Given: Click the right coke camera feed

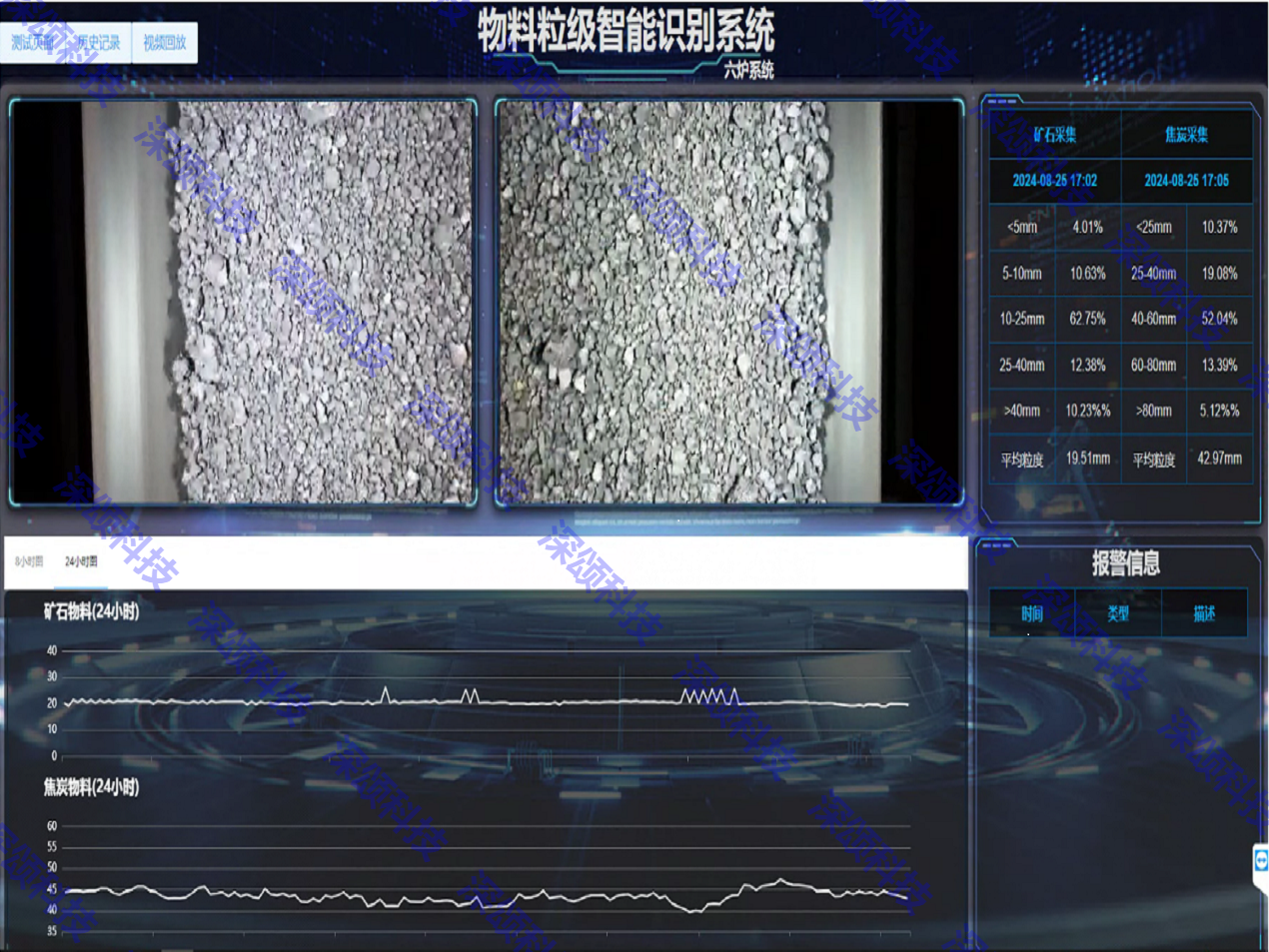Looking at the screenshot, I should (x=728, y=302).
